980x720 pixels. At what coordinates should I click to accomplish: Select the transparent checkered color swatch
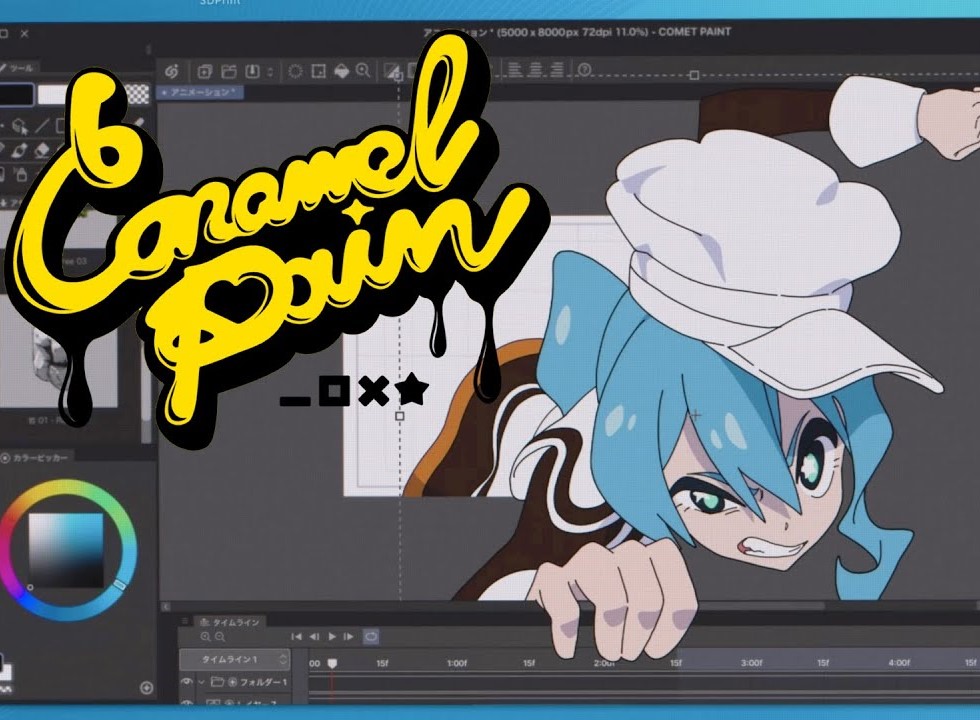tap(138, 94)
